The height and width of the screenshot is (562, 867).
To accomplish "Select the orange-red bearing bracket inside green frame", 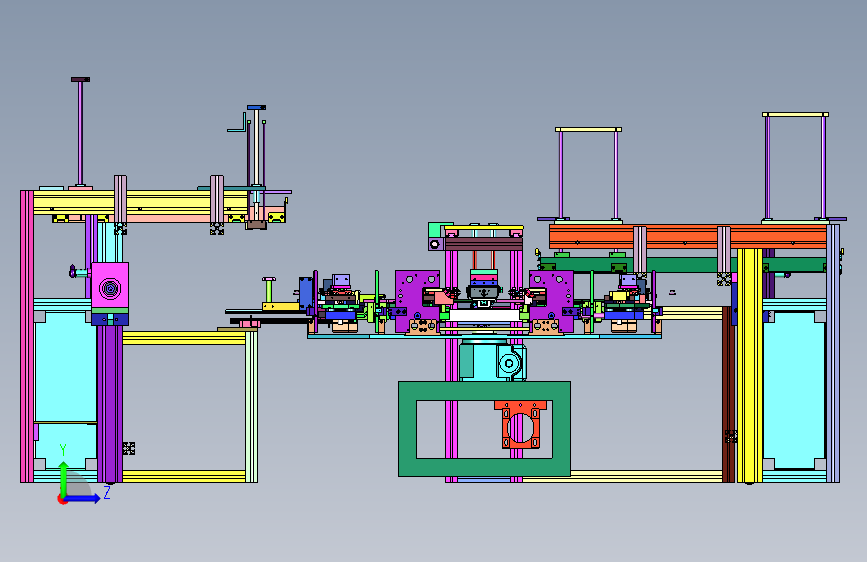I will tap(520, 425).
